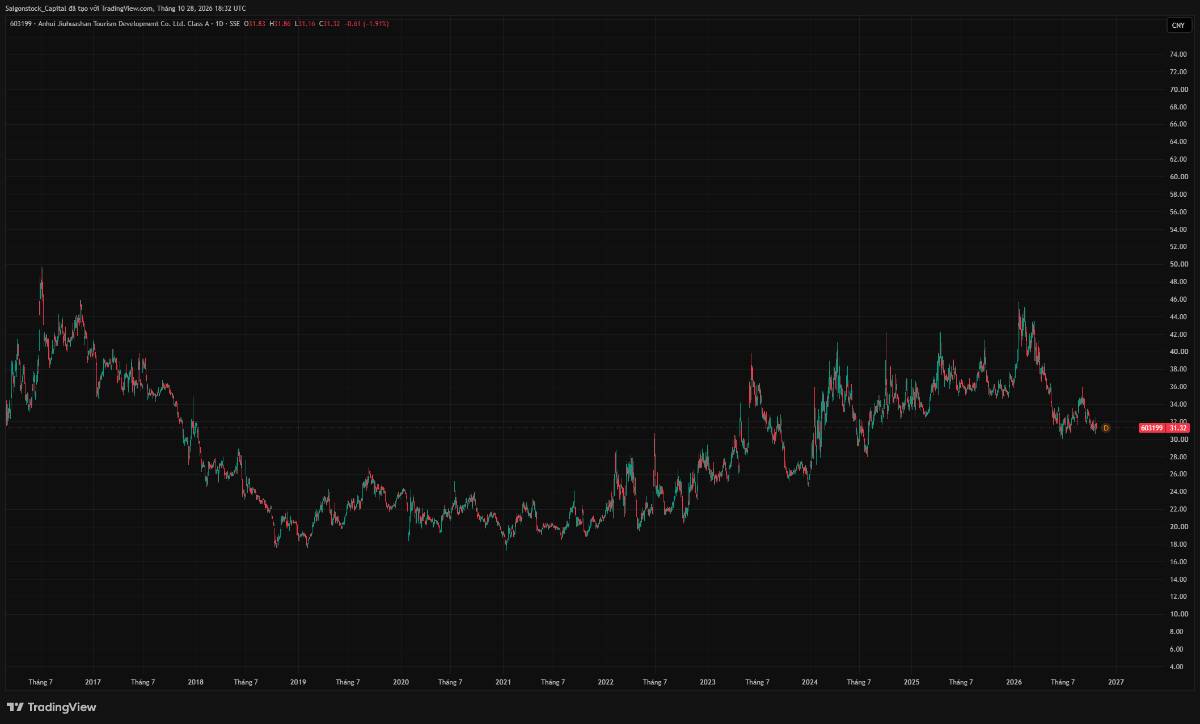Click the 2023 label on time axis
This screenshot has height=724, width=1200.
tap(707, 682)
